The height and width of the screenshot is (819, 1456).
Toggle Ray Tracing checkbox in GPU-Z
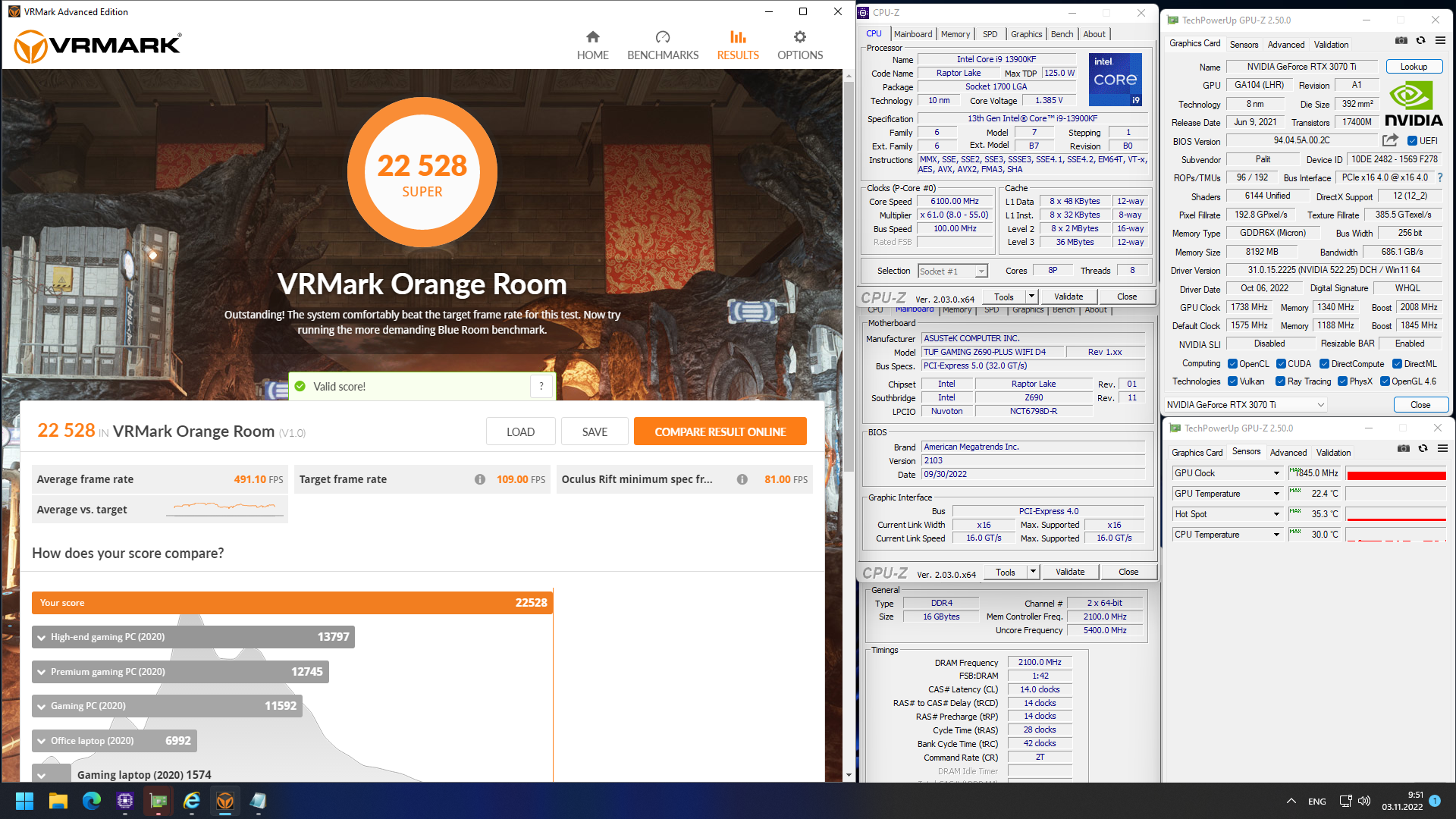1280,381
